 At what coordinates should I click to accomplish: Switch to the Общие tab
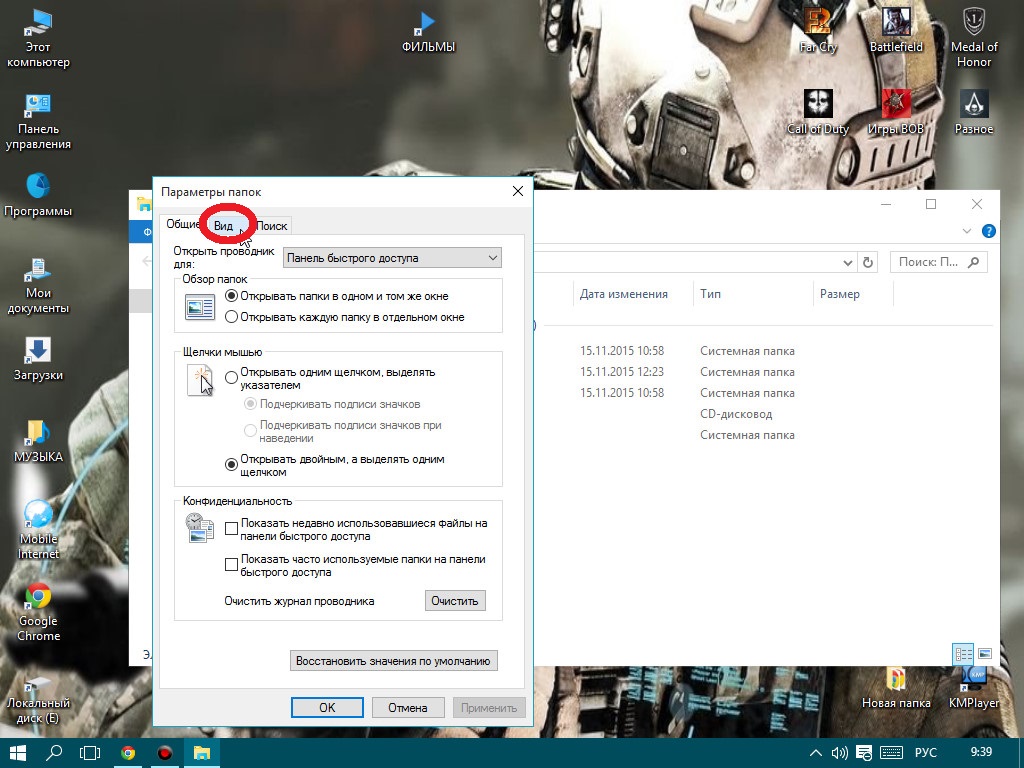182,224
